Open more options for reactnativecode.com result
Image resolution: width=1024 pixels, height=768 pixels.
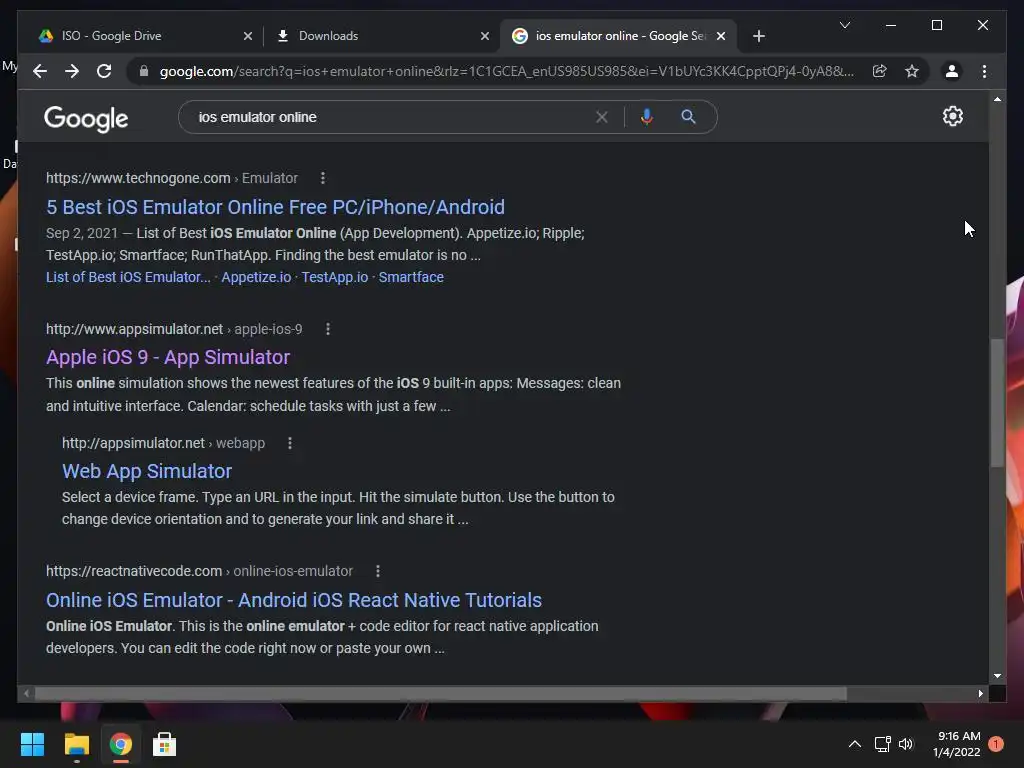pos(377,571)
